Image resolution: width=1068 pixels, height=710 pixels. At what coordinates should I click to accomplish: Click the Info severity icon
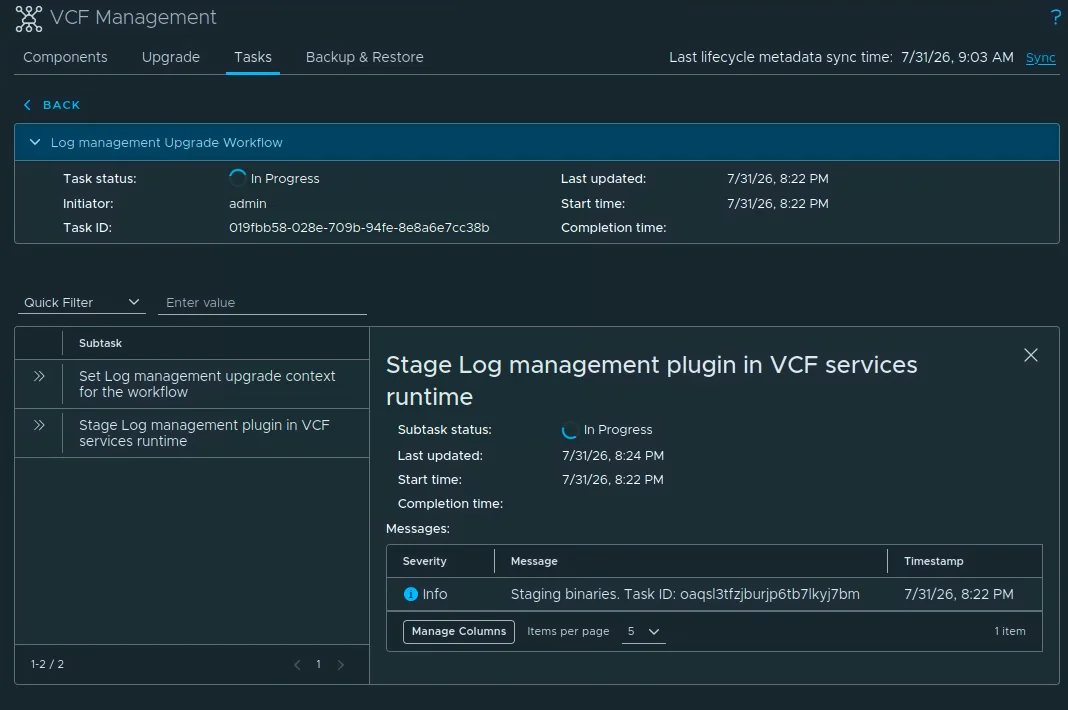410,594
